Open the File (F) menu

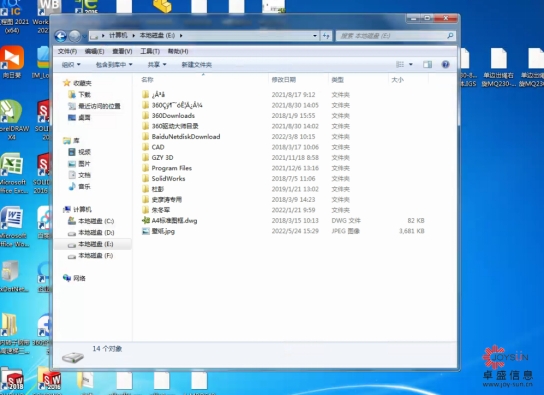67,51
